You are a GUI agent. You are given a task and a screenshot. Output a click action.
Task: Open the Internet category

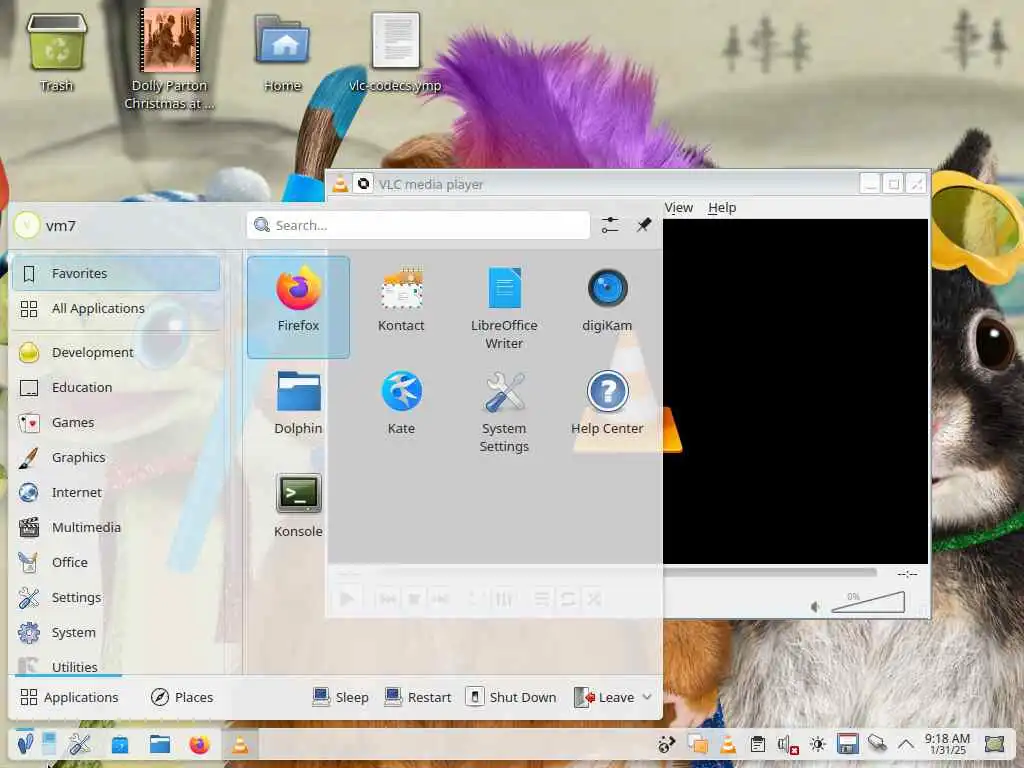(116, 492)
